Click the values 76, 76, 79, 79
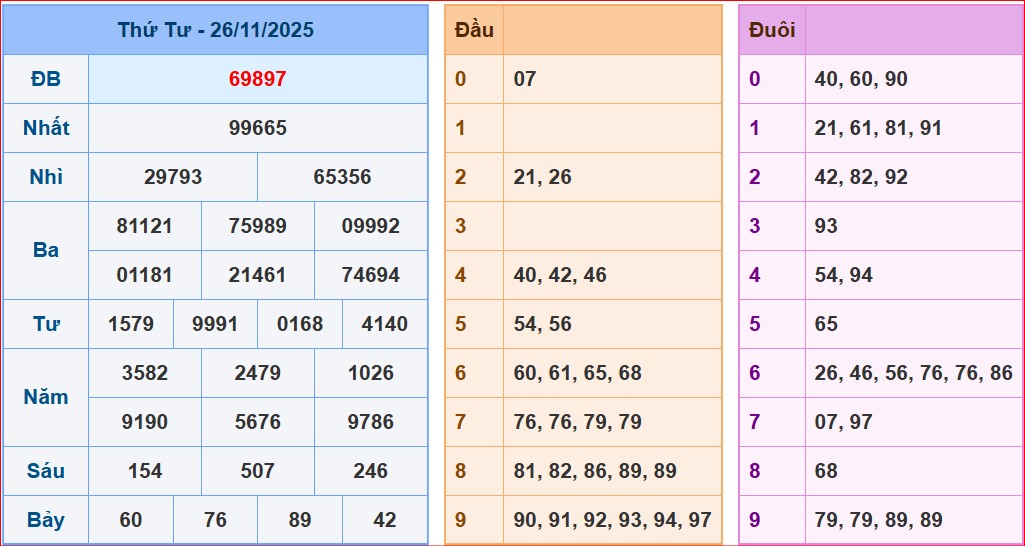 click(578, 422)
